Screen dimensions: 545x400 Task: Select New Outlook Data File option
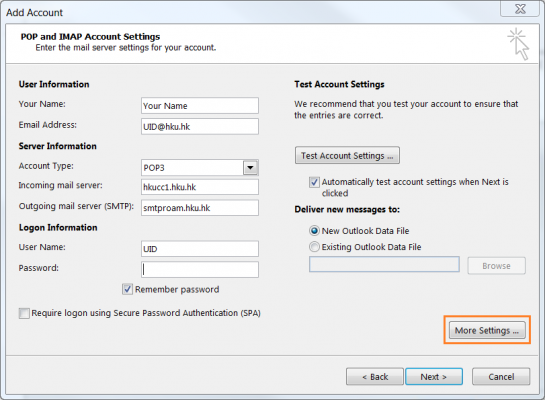314,231
